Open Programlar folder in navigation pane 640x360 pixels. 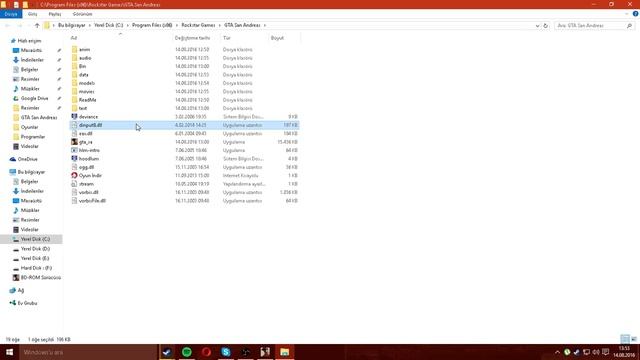[x=33, y=137]
